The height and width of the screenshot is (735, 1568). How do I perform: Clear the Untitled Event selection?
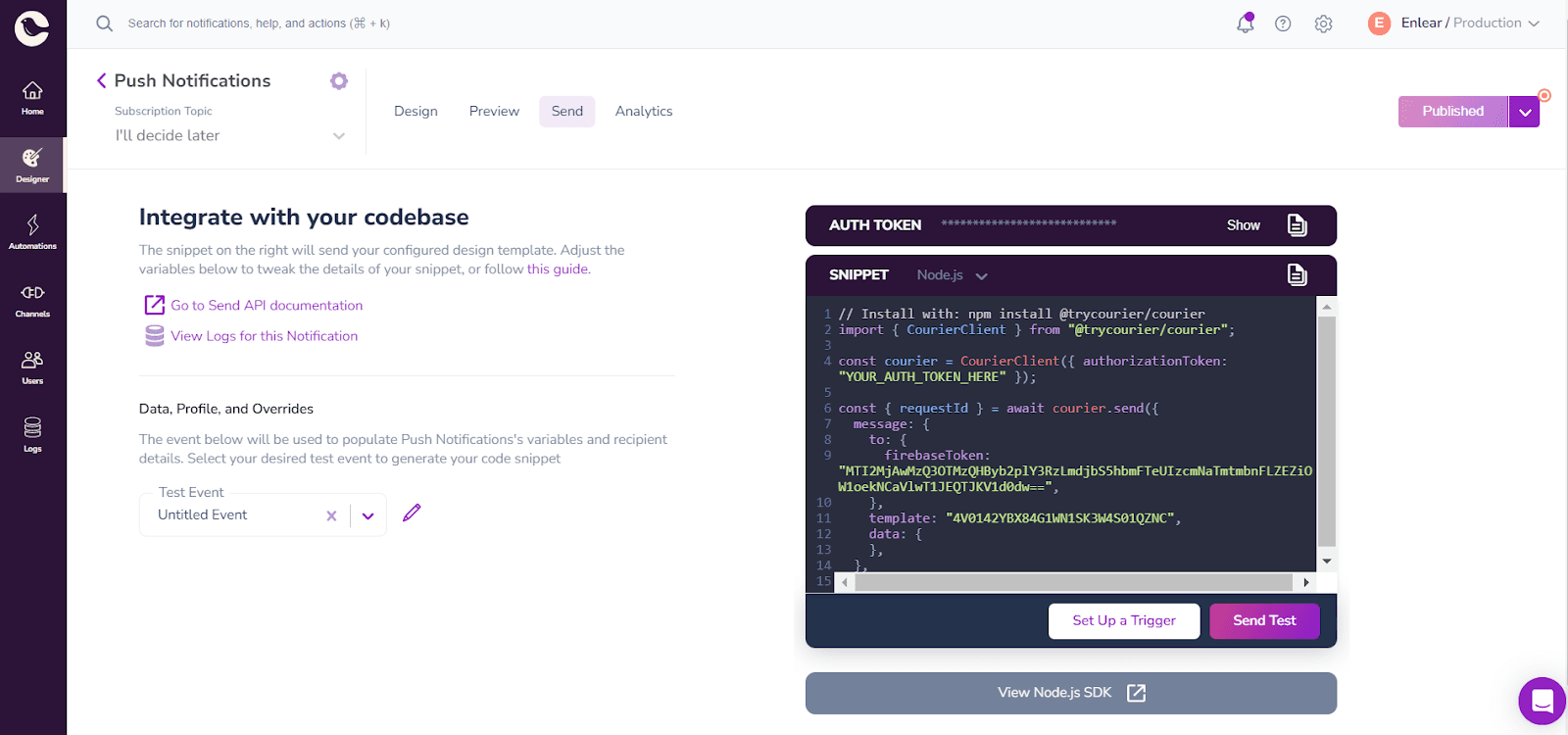tap(331, 515)
